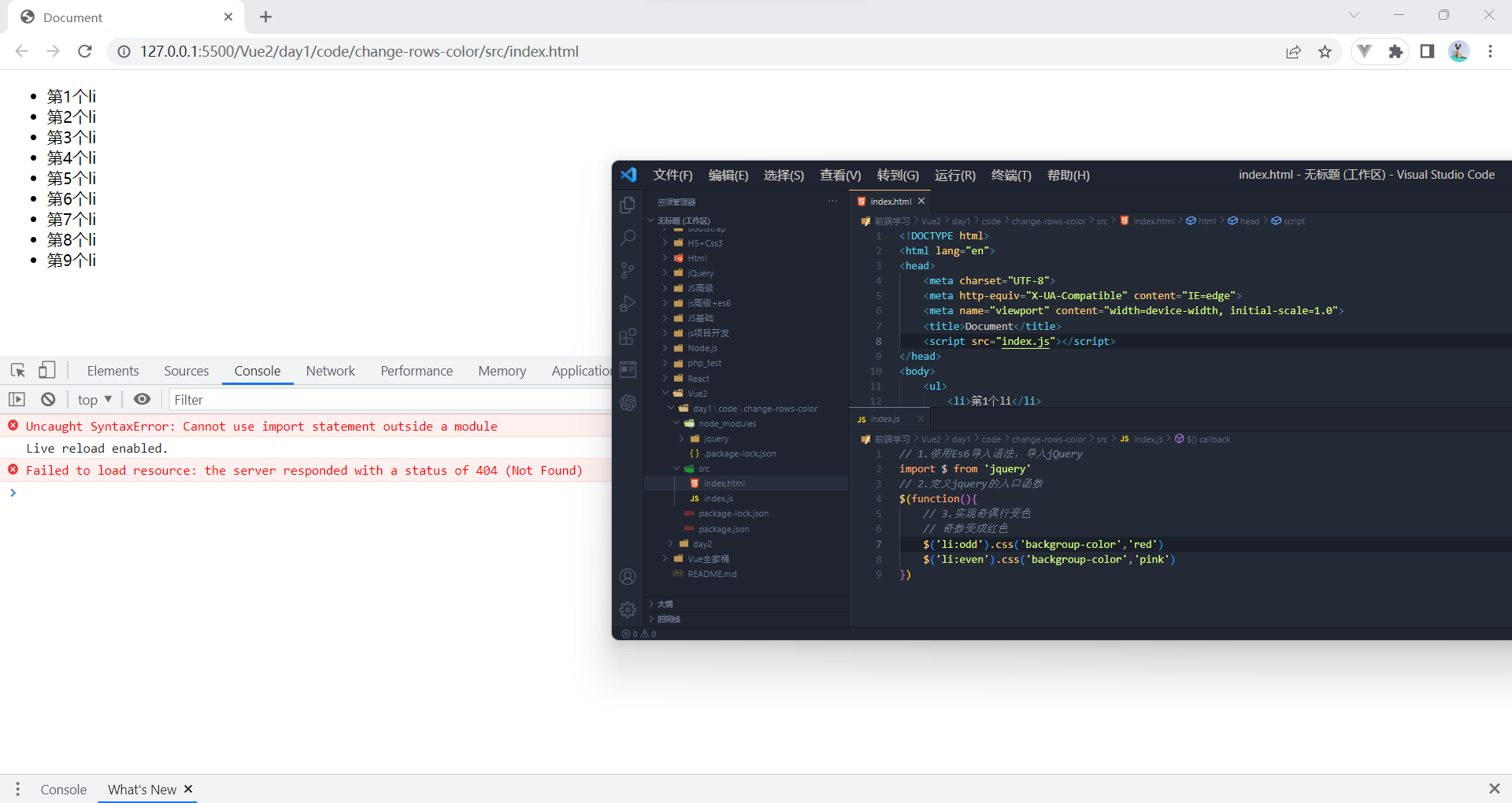Open Search in the VS Code activity bar
The image size is (1512, 803).
click(x=628, y=237)
